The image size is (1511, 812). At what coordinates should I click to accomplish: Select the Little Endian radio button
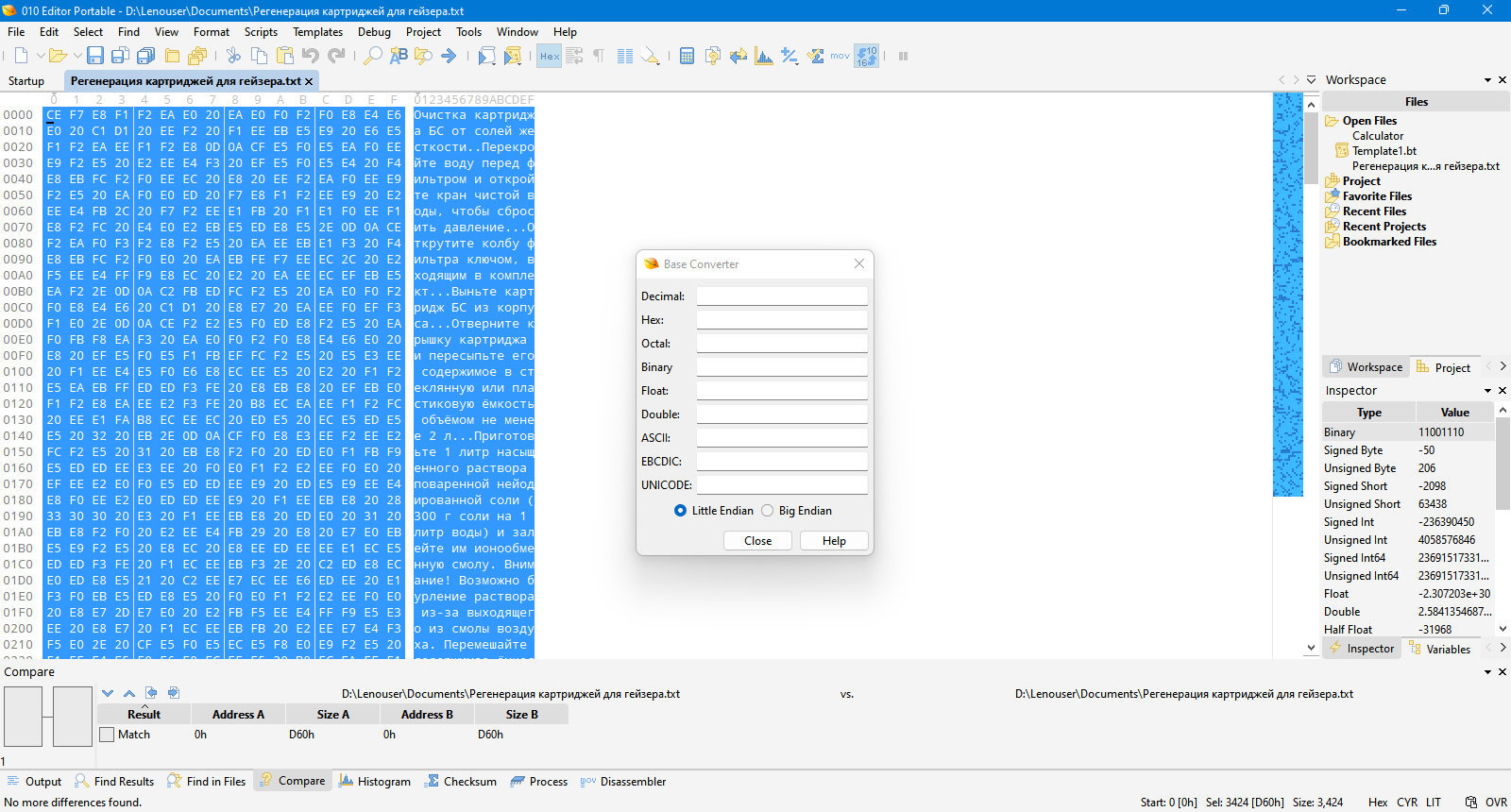680,511
